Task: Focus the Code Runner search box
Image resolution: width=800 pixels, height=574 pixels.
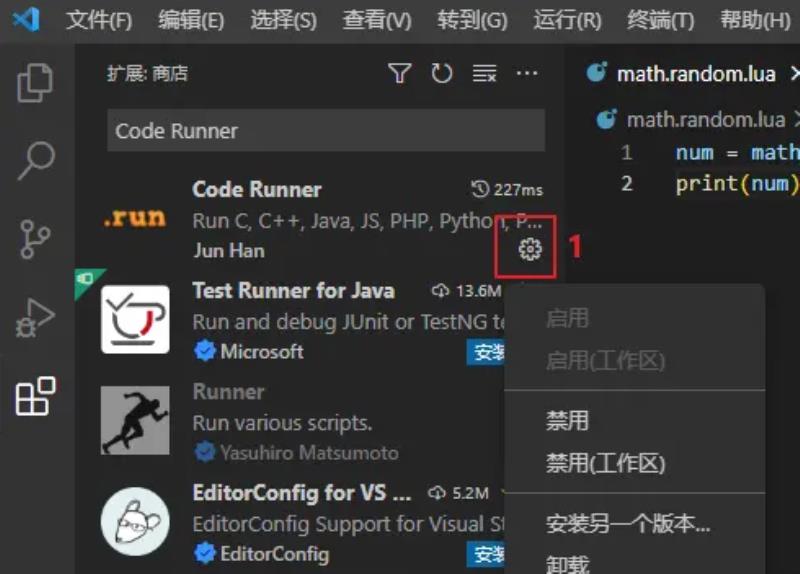Action: coord(326,131)
